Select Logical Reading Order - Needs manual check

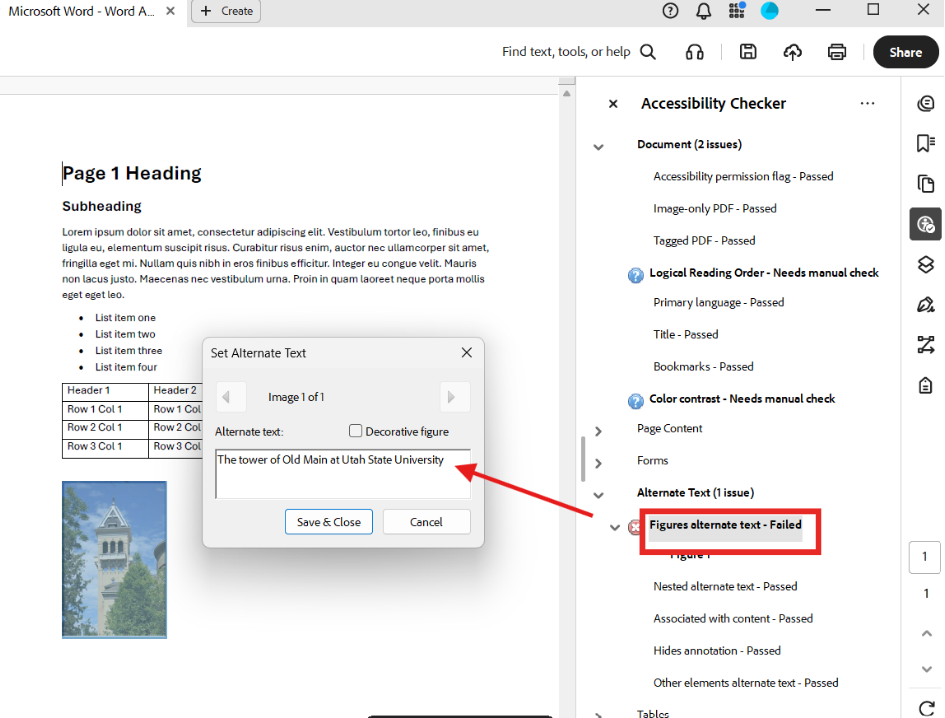point(764,272)
